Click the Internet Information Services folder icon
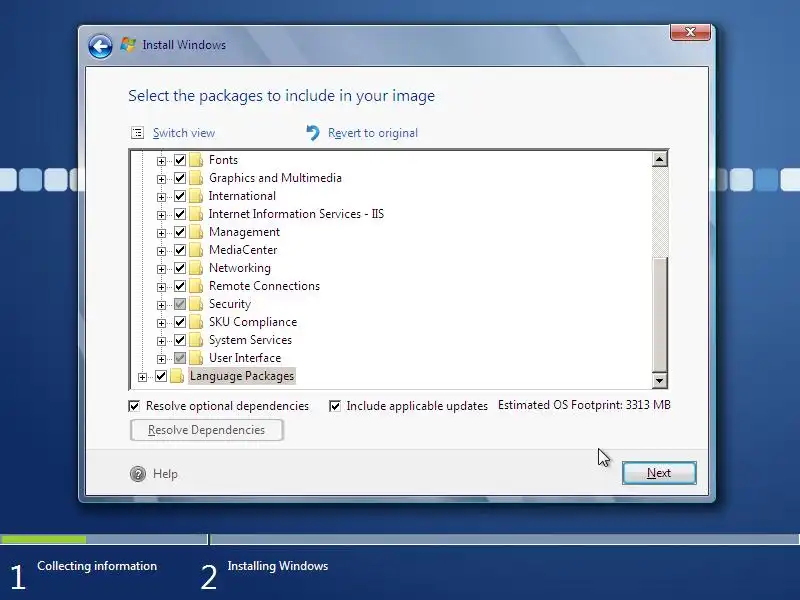The image size is (800, 600). 196,214
